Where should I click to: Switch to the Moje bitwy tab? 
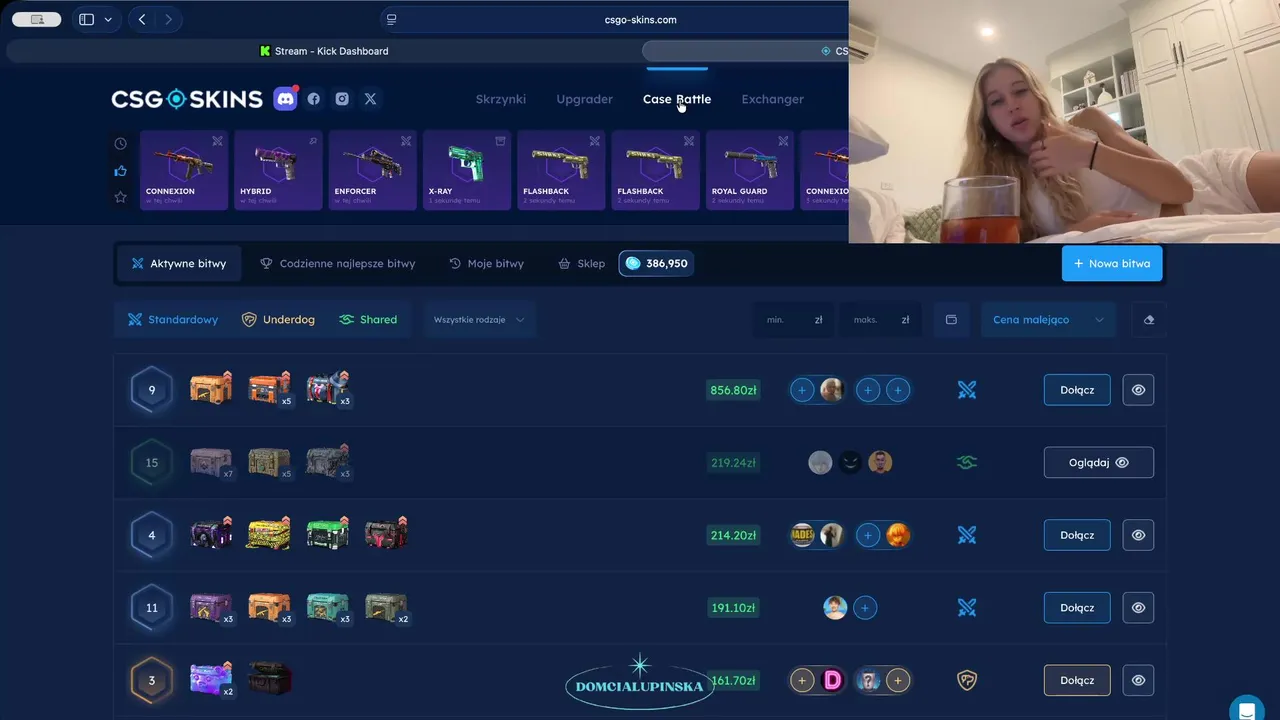point(486,264)
